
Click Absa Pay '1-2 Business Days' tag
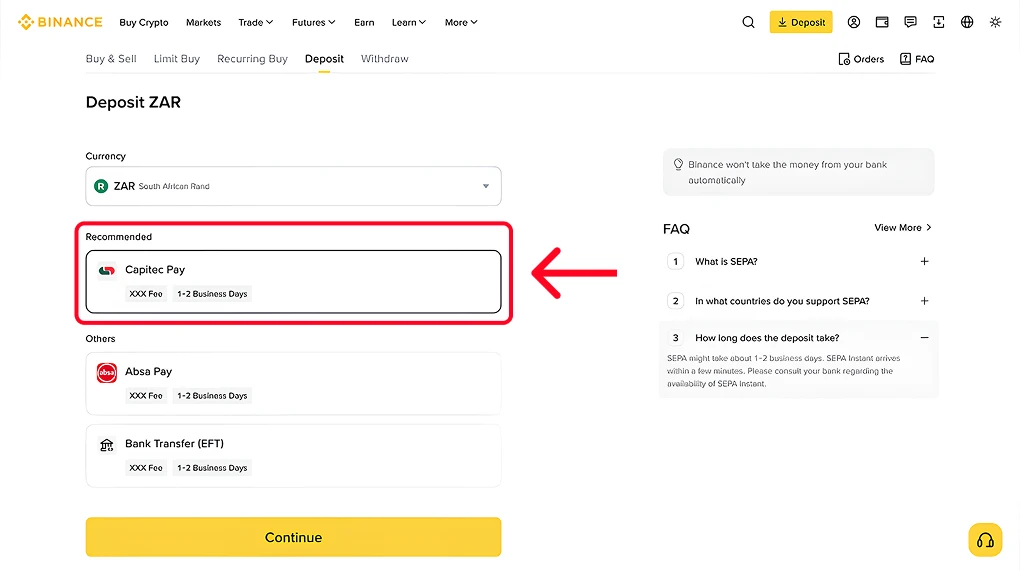(x=212, y=396)
